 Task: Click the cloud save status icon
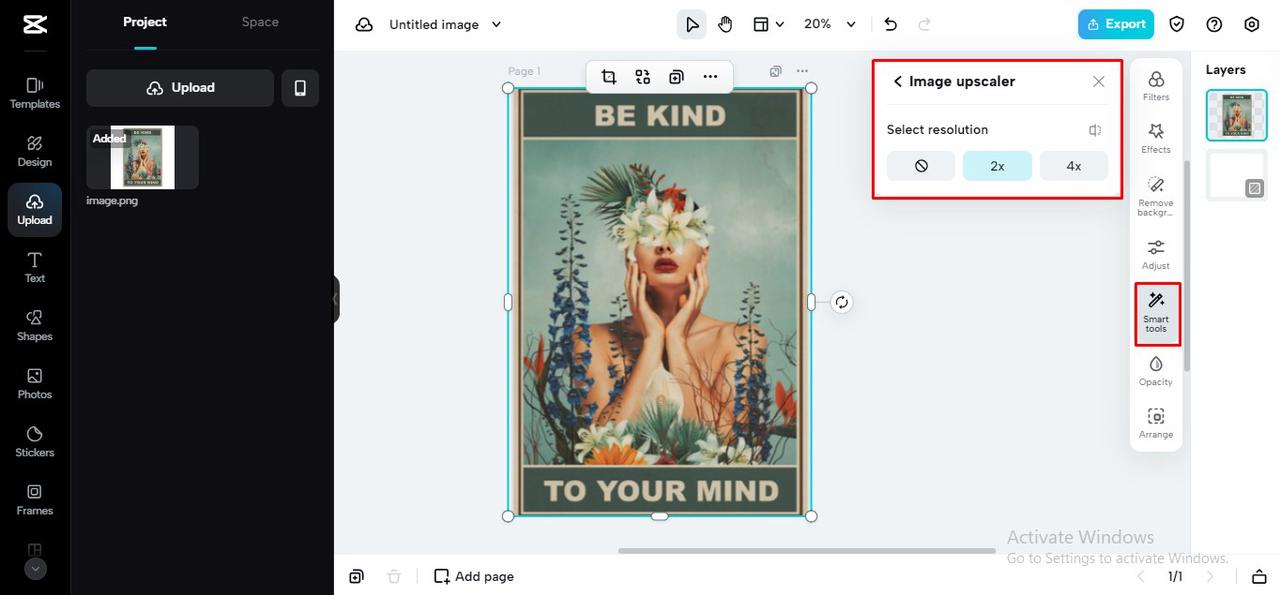364,24
